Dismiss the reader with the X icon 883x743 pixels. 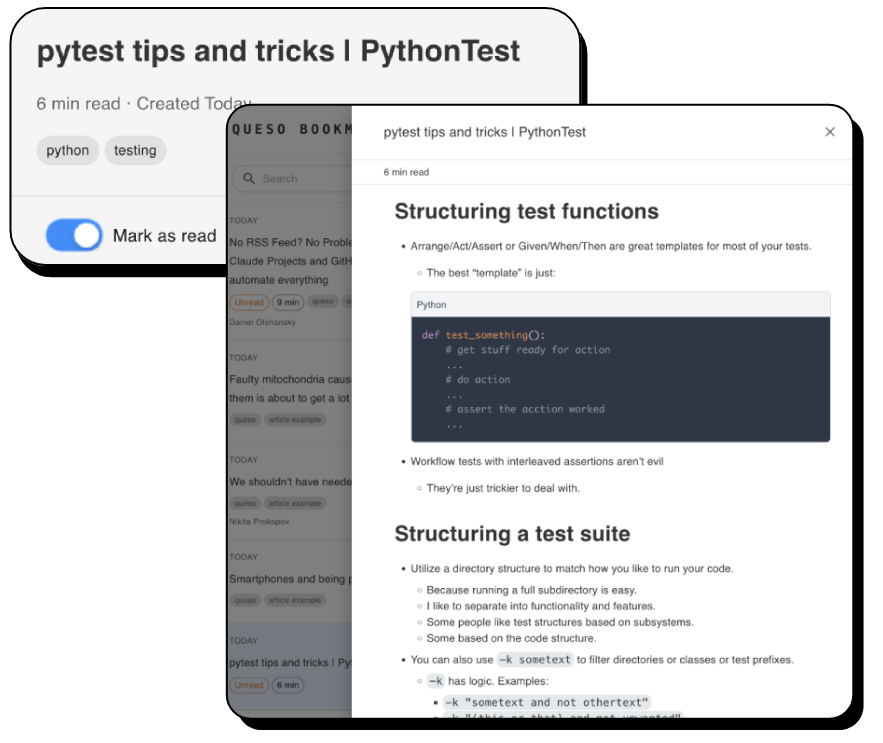click(x=830, y=131)
